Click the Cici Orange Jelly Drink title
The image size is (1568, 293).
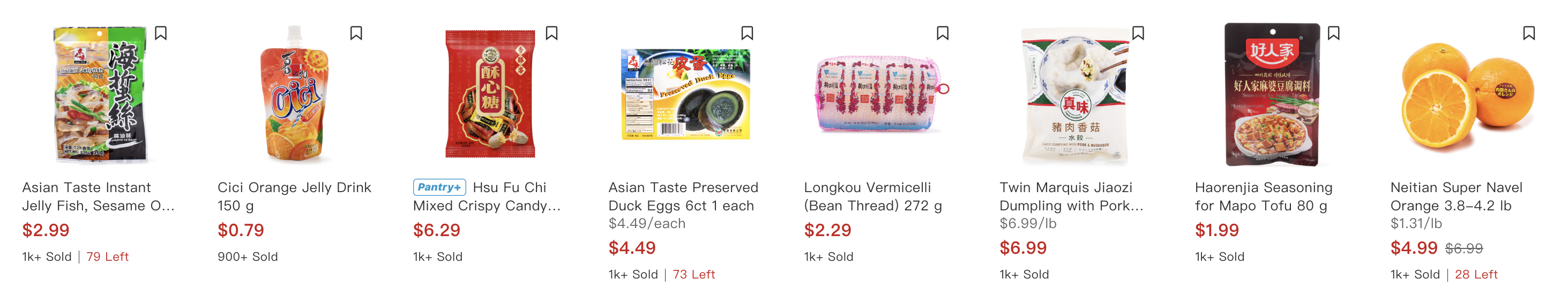(294, 196)
